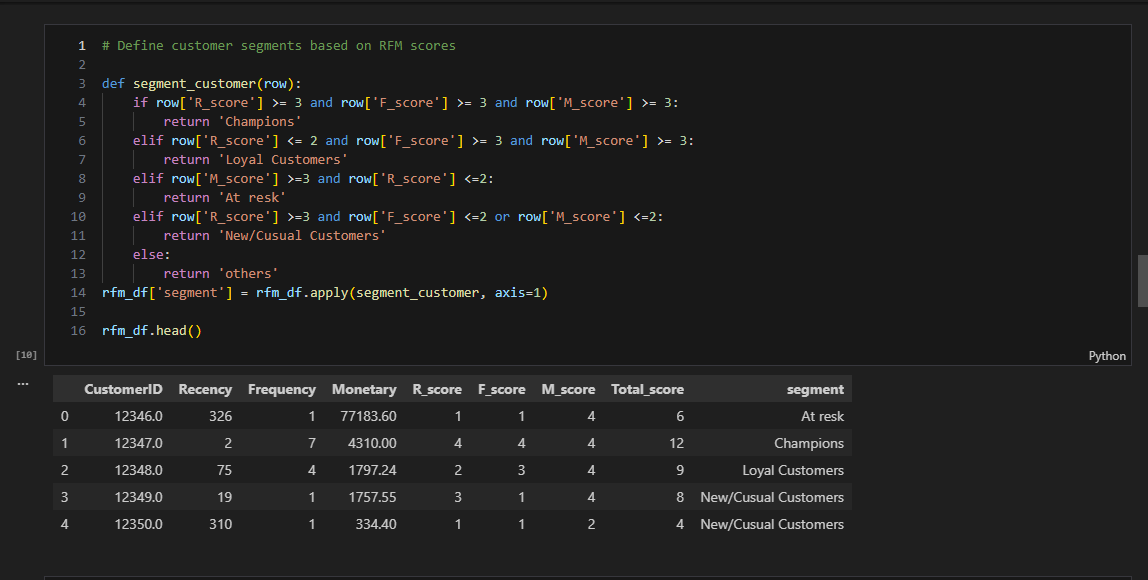Click the F_score column header
The height and width of the screenshot is (580, 1148).
pyautogui.click(x=502, y=389)
